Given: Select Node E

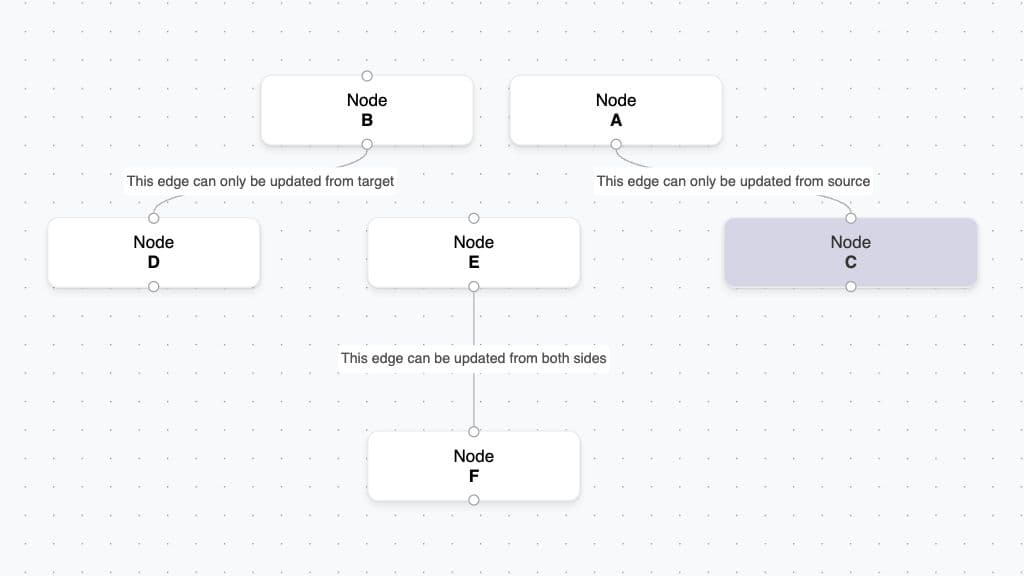Looking at the screenshot, I should point(474,252).
